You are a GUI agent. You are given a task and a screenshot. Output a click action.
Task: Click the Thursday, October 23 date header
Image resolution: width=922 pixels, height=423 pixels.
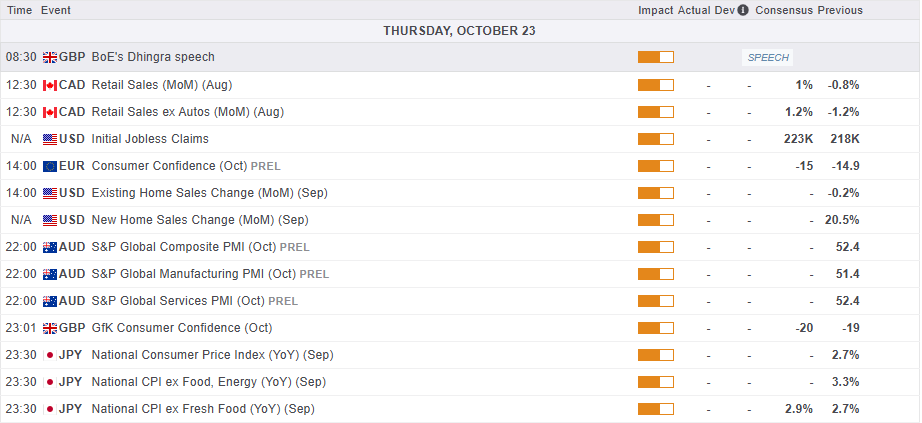pos(460,31)
